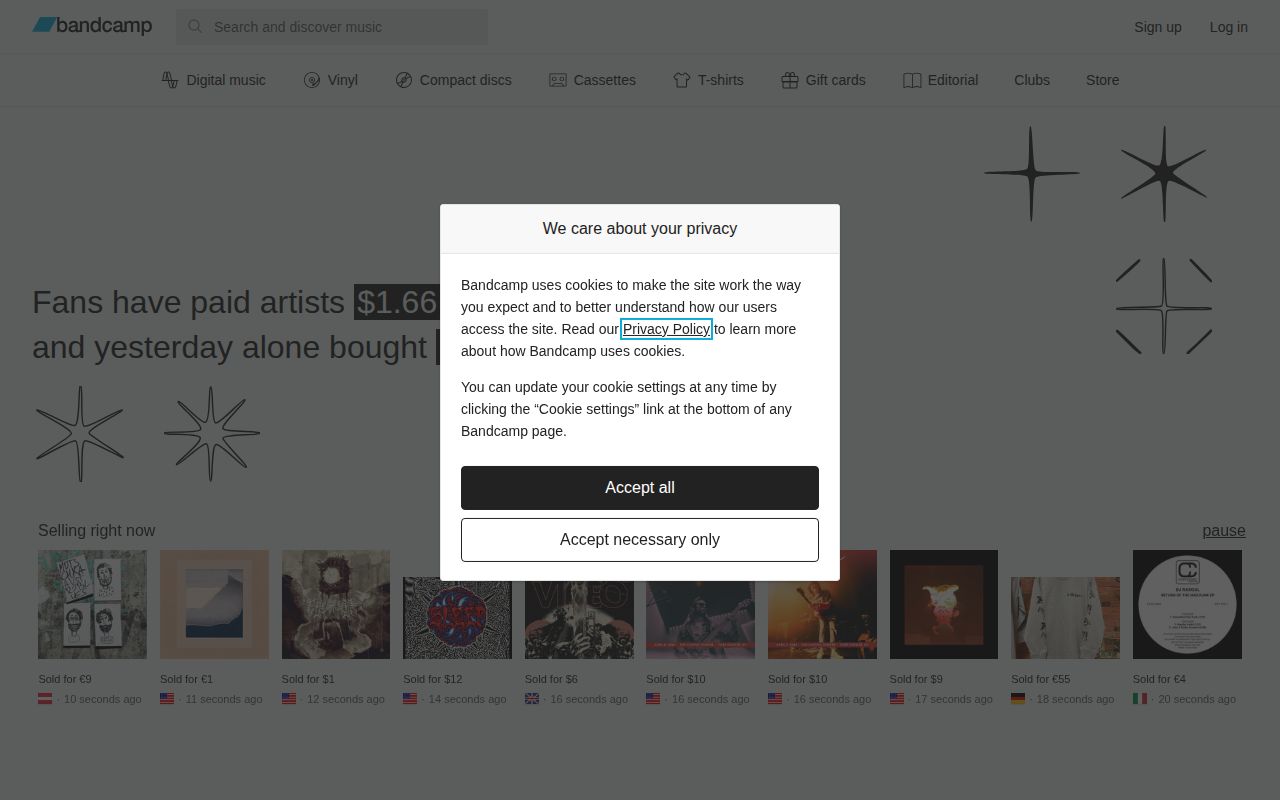Choose Accept necessary only
The height and width of the screenshot is (800, 1280).
(640, 539)
